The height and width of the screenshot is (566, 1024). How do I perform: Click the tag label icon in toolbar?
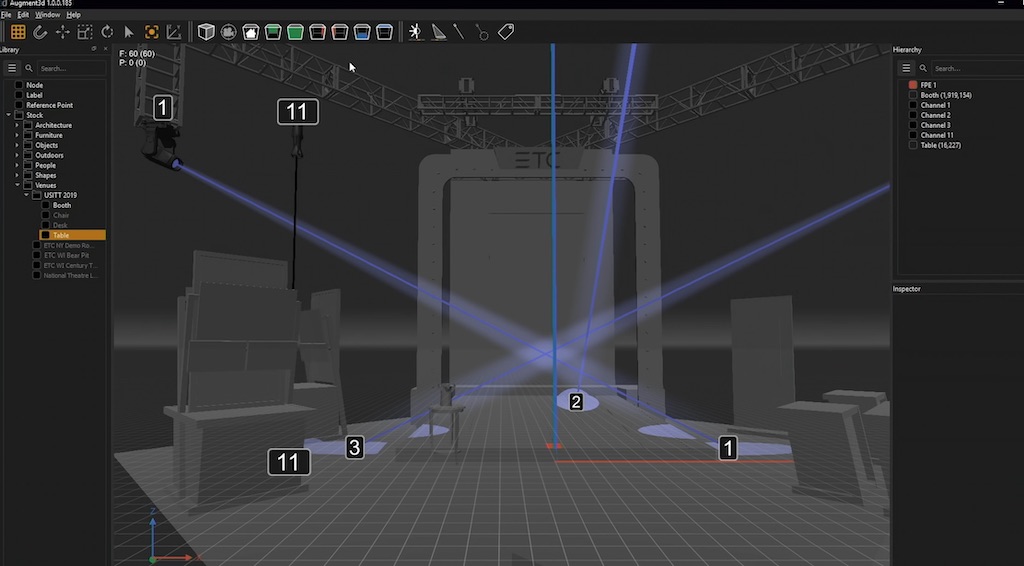click(x=506, y=32)
